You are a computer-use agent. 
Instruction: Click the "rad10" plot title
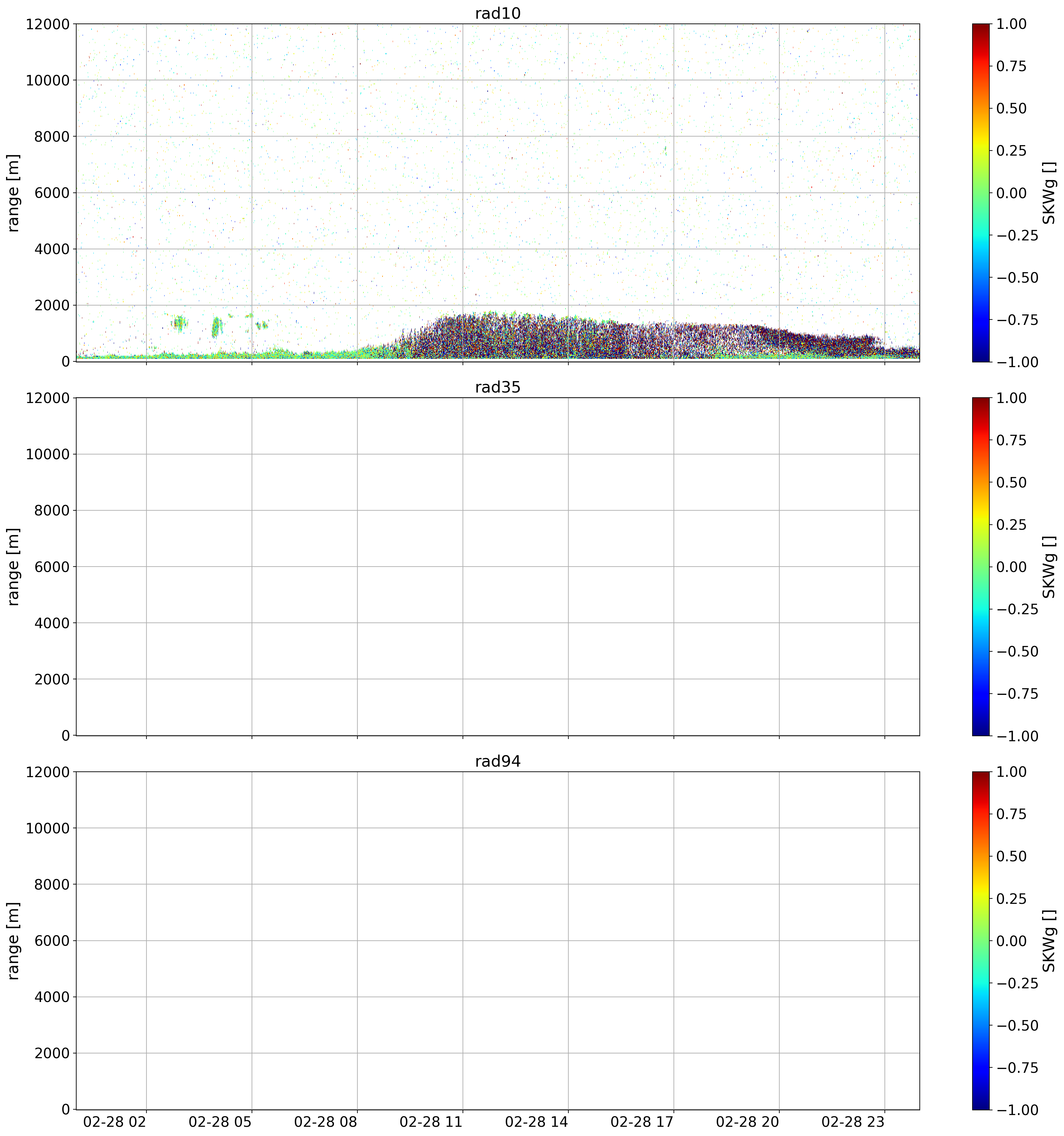[x=498, y=13]
